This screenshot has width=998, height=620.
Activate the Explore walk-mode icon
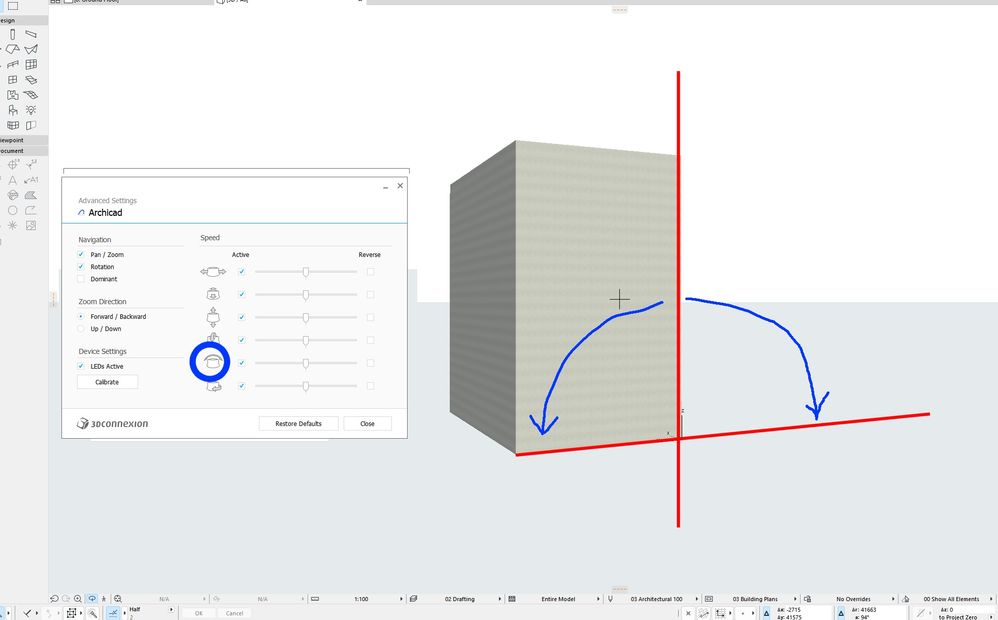pos(104,599)
